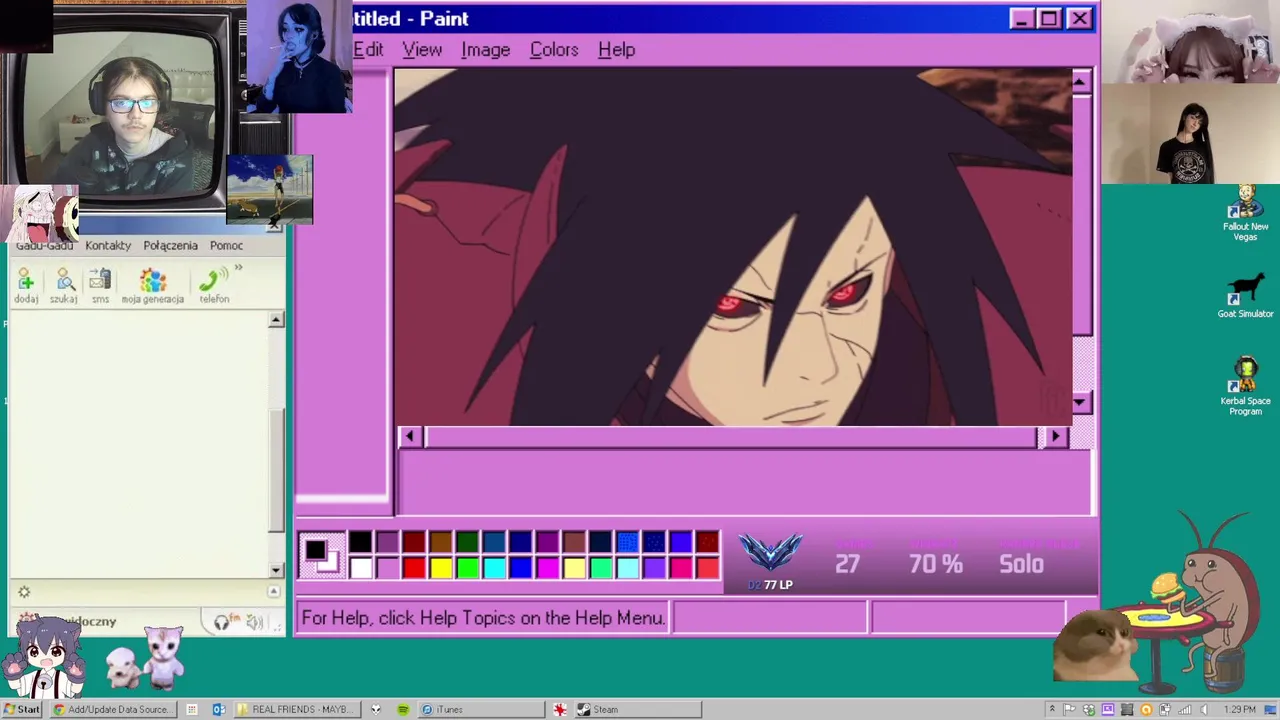Viewport: 1280px width, 720px height.
Task: Select yellow color in Paint palette
Action: point(441,568)
